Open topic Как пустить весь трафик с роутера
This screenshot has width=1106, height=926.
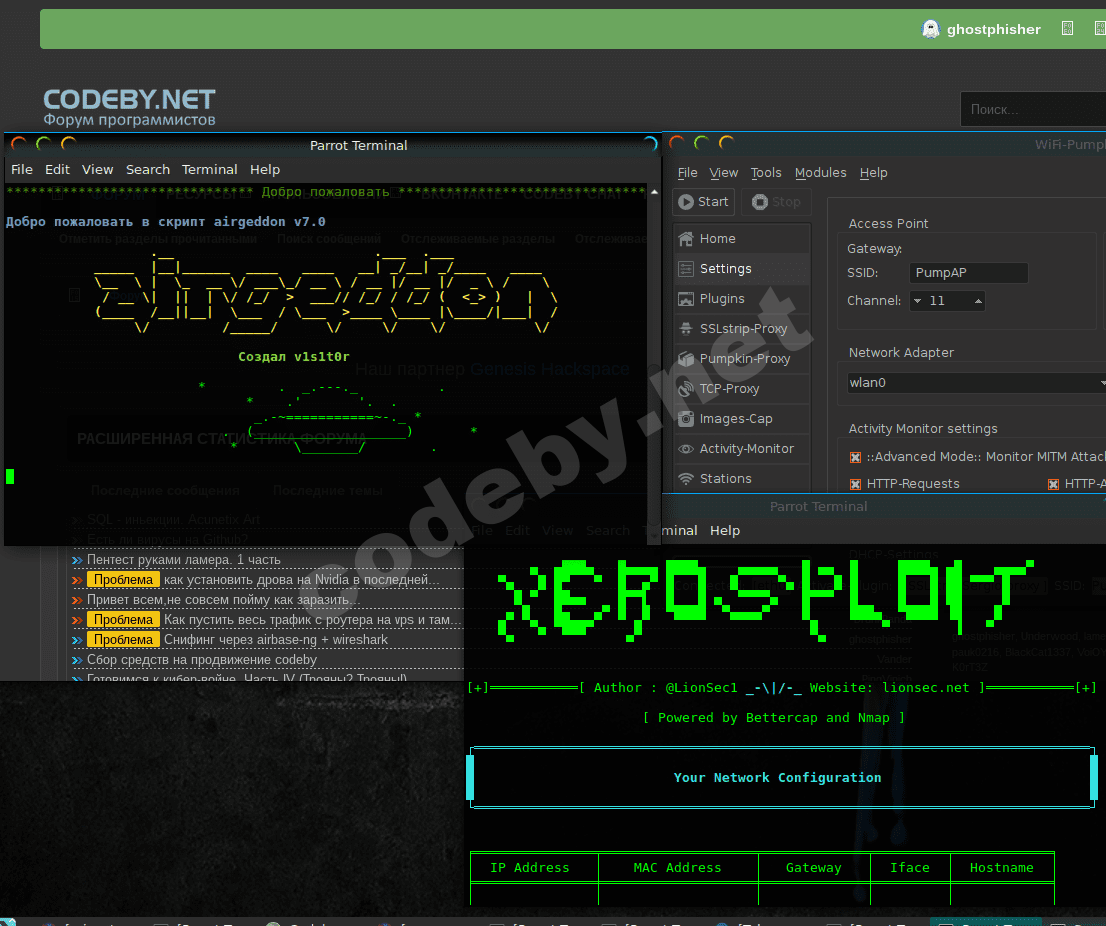click(x=312, y=620)
